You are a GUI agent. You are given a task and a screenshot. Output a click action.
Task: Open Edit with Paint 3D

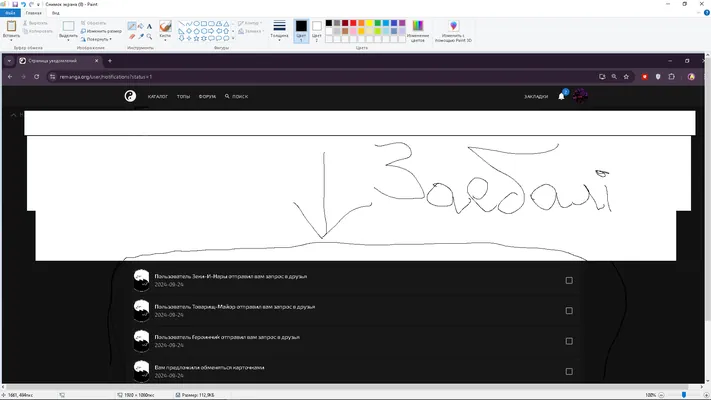[x=453, y=31]
